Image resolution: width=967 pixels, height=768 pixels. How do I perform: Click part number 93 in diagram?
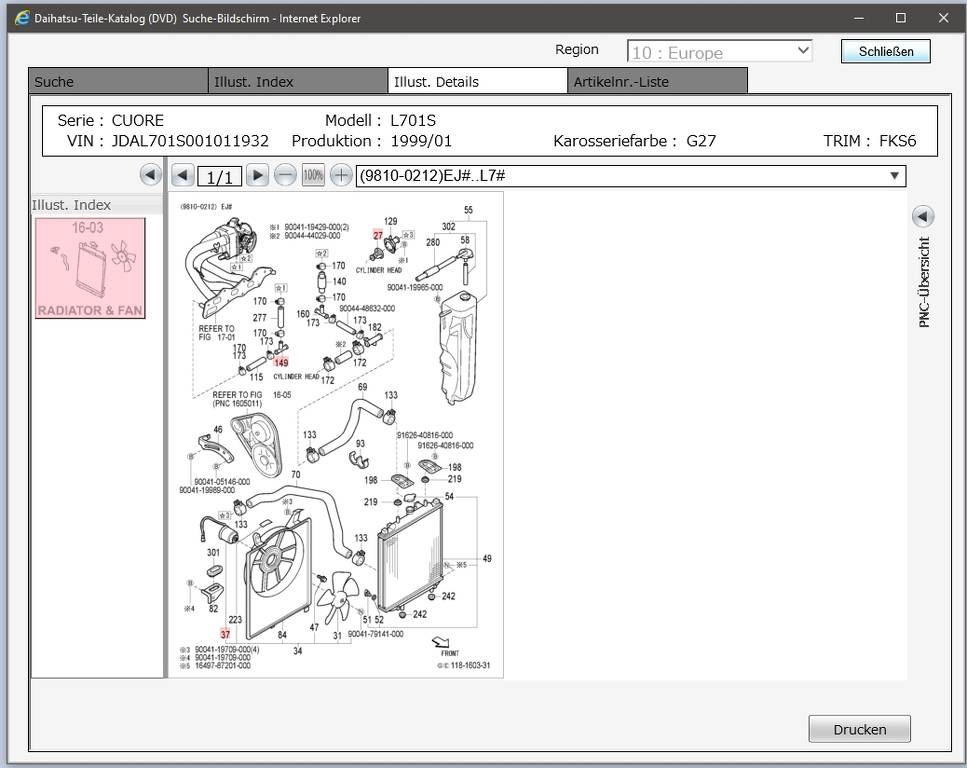(x=360, y=444)
